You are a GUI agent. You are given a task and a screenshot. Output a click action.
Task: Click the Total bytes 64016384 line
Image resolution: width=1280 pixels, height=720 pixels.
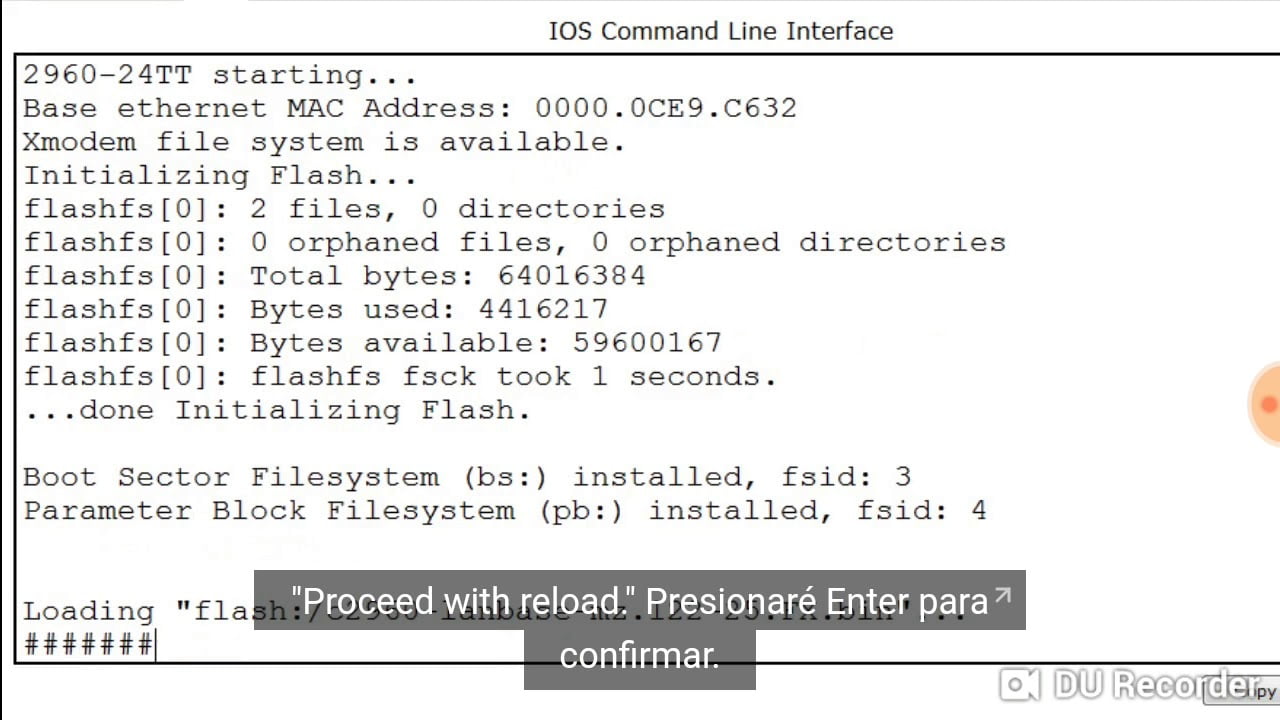coord(334,276)
